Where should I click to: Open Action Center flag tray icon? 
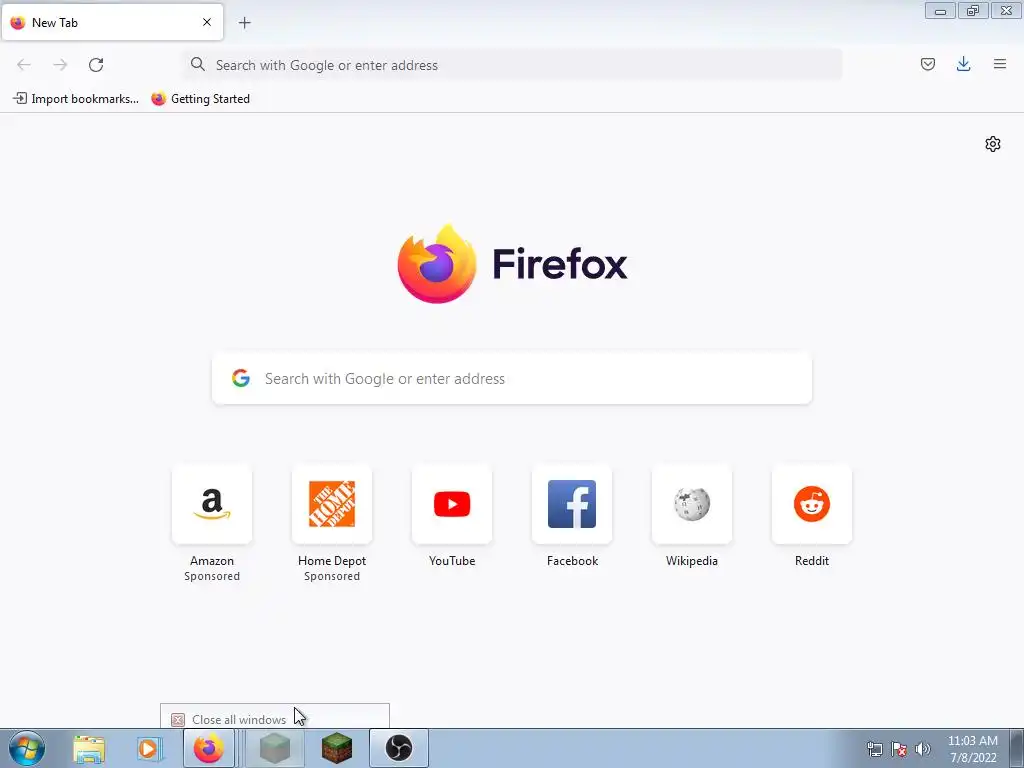[x=899, y=749]
